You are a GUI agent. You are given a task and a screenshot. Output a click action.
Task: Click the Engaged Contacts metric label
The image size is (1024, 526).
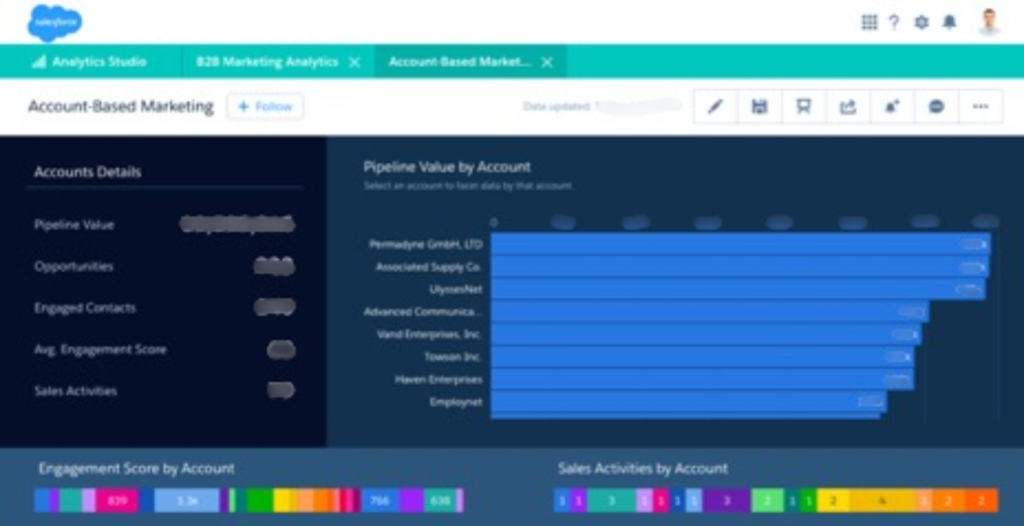[x=85, y=308]
